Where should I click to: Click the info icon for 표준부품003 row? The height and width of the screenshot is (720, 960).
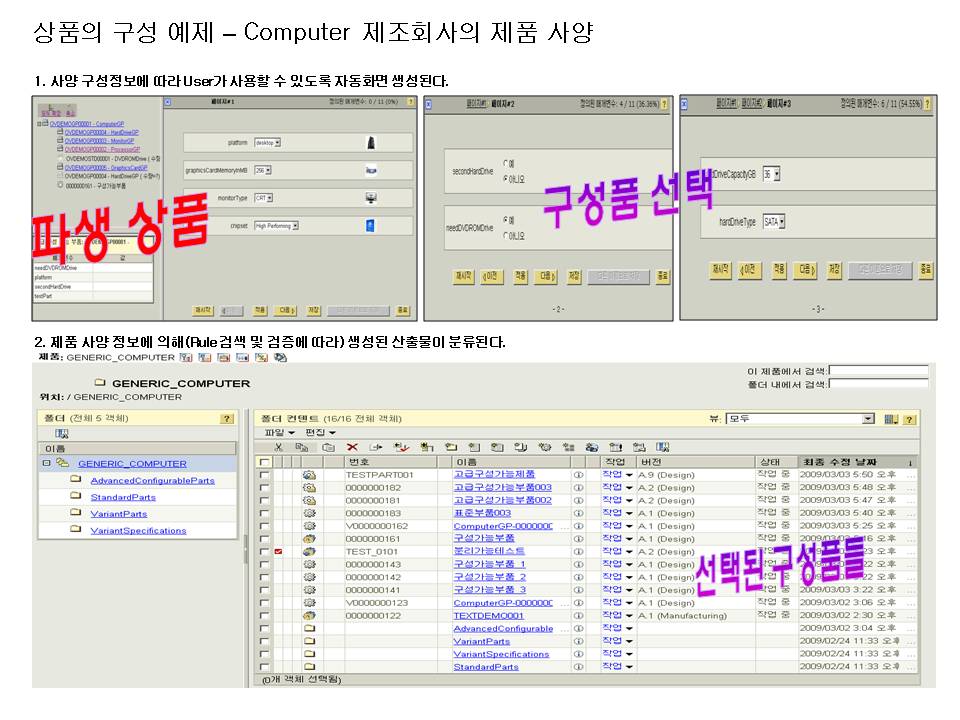pyautogui.click(x=578, y=513)
